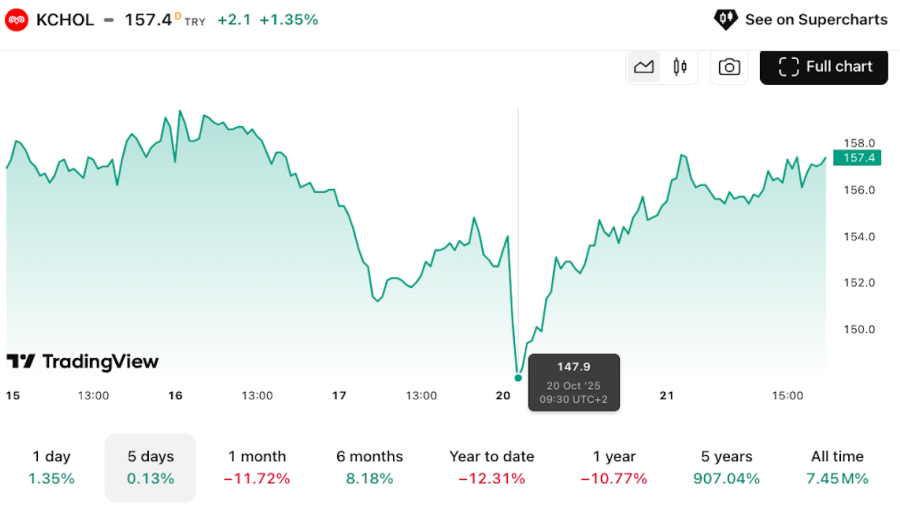Show 6 months price range

tap(369, 467)
